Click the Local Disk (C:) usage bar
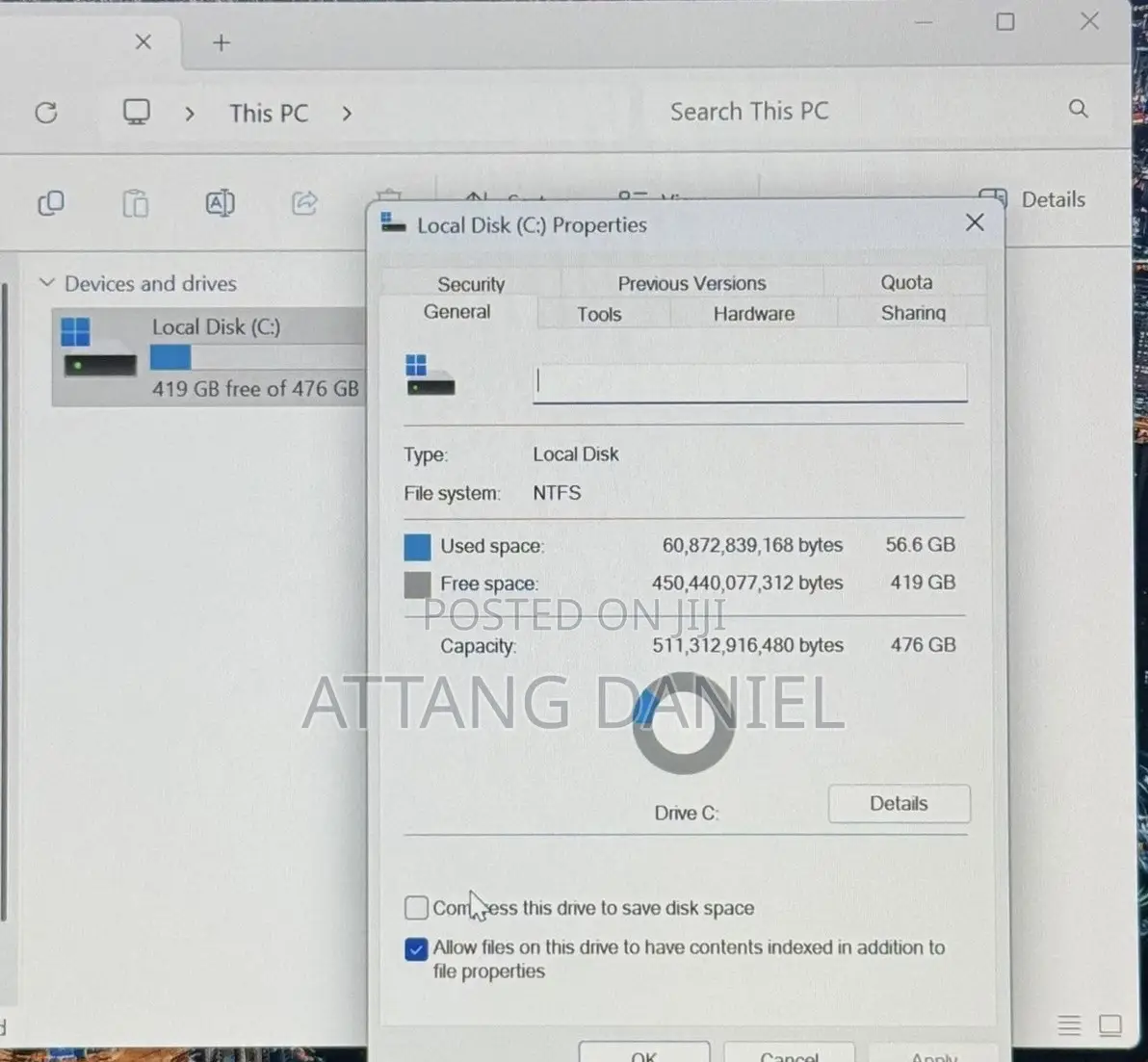 (258, 358)
